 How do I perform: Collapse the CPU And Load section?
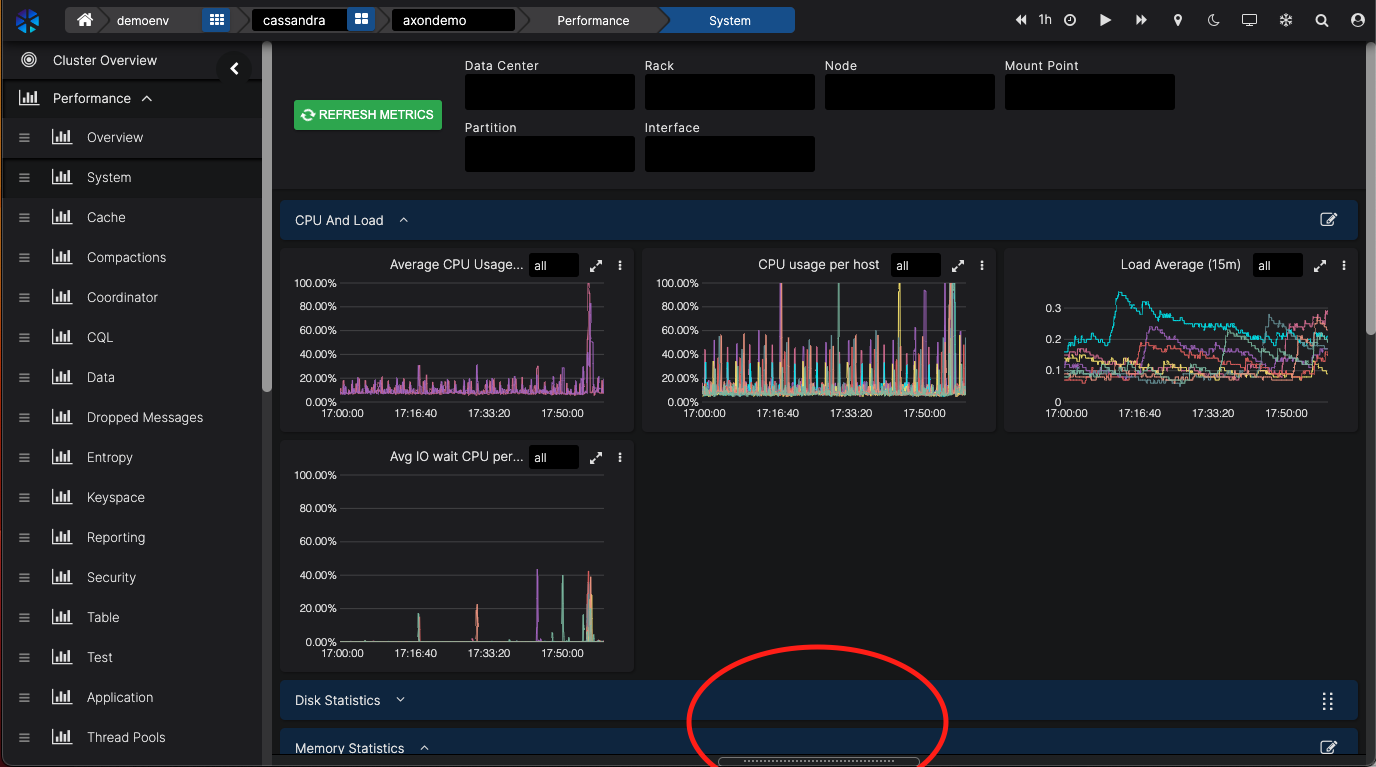[x=404, y=220]
